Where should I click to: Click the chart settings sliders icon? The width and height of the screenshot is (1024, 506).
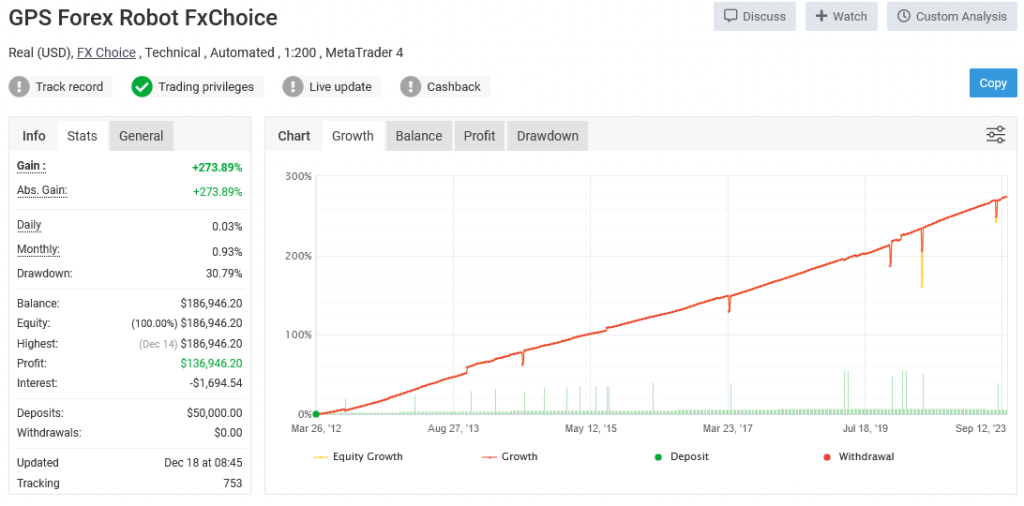[995, 135]
